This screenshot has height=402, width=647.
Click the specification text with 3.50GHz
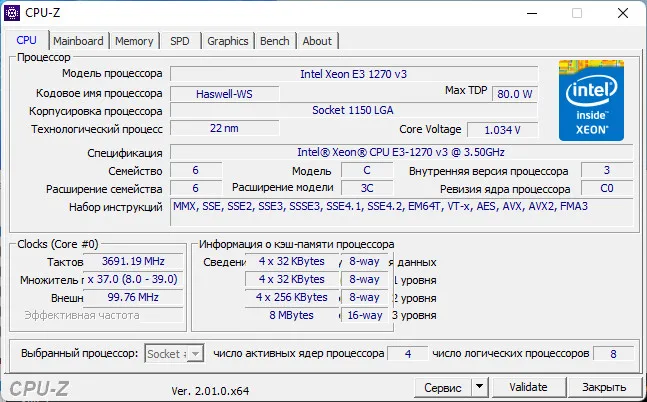401,152
